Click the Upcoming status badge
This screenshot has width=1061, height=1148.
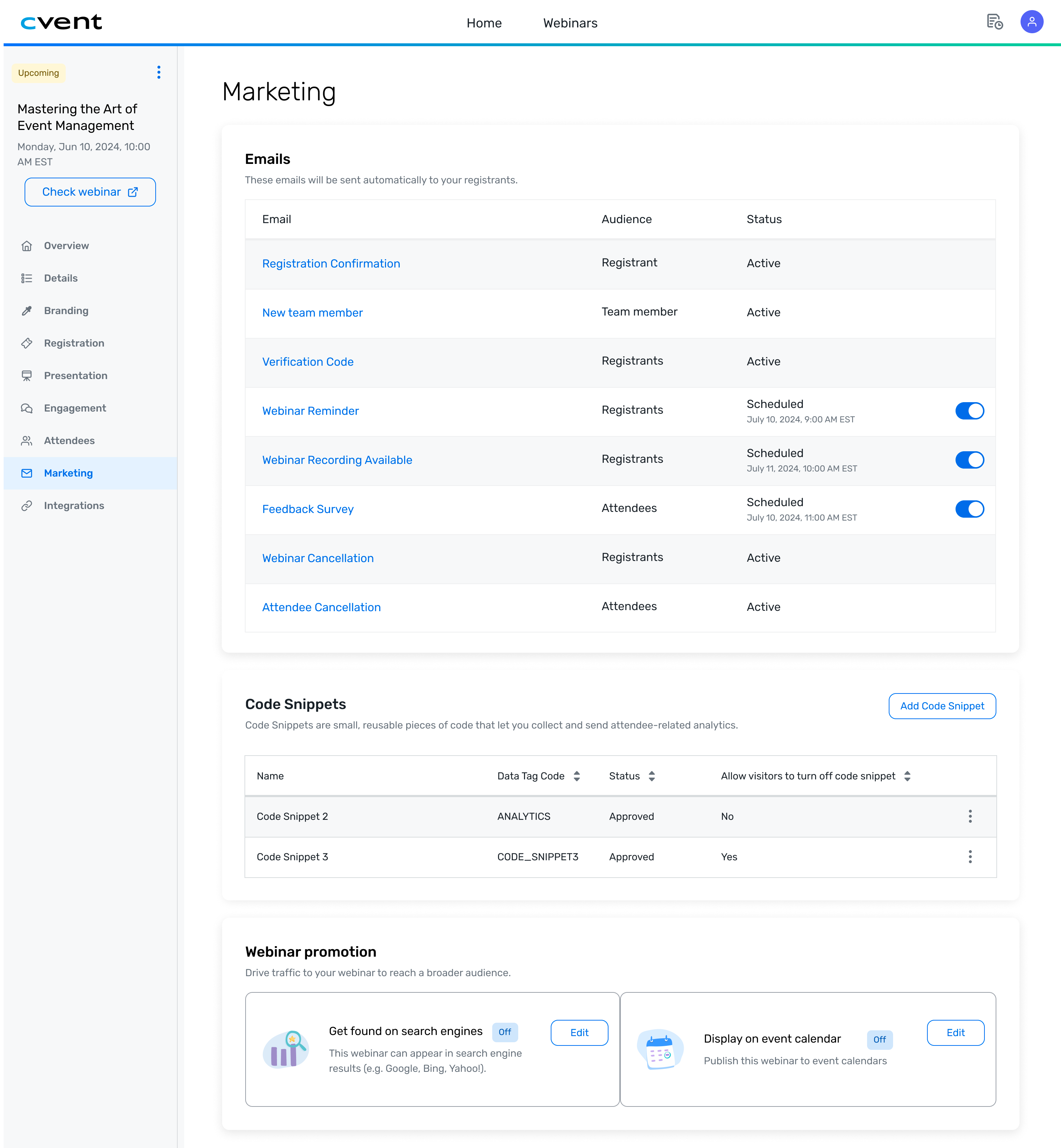pos(39,73)
